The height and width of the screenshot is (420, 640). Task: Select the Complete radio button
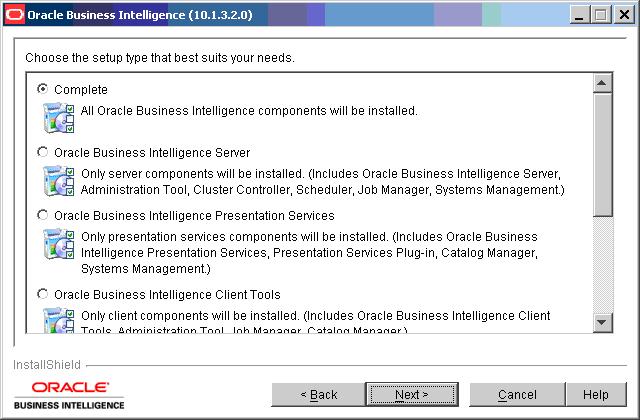pyautogui.click(x=43, y=89)
